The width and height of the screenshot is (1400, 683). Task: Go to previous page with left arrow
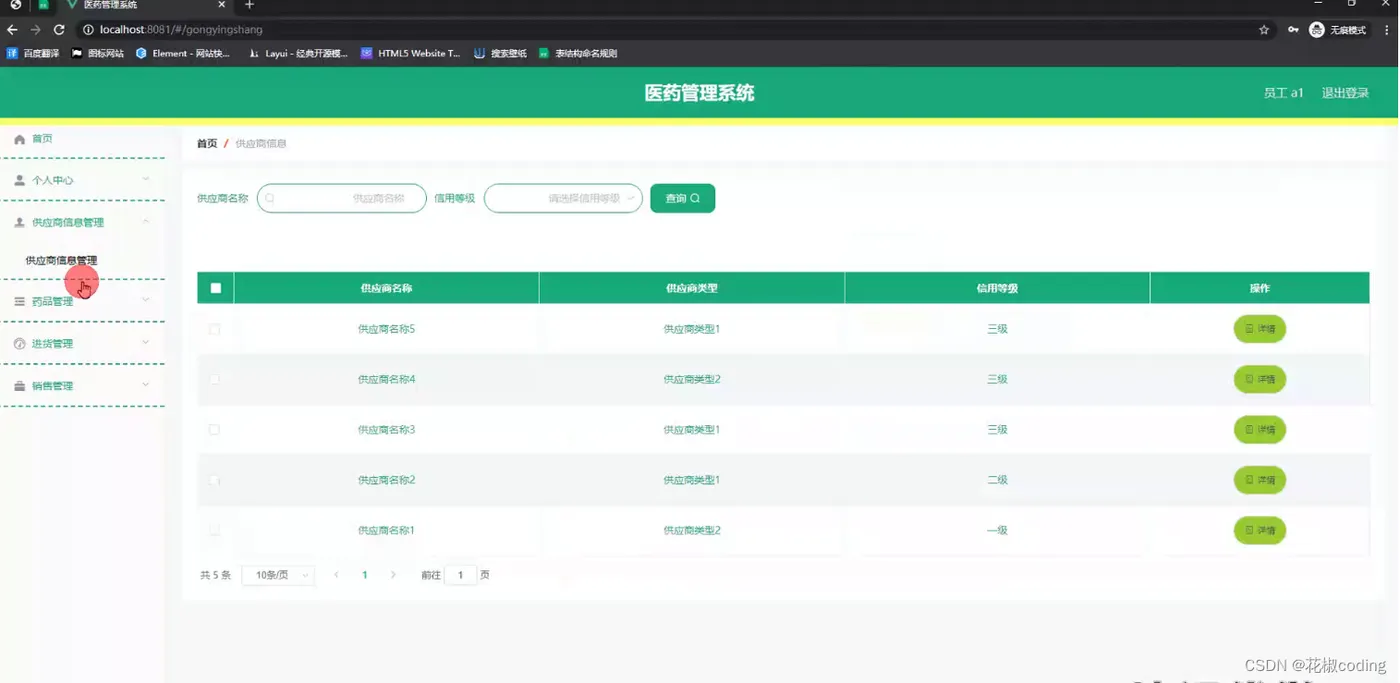[x=336, y=575]
